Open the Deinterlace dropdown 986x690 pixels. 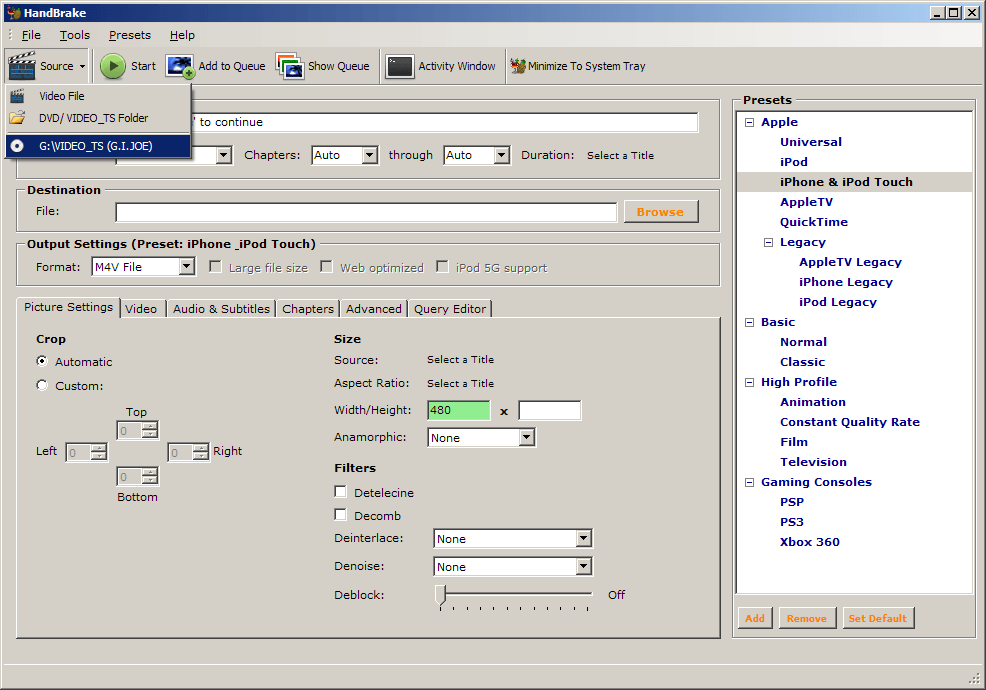[584, 538]
